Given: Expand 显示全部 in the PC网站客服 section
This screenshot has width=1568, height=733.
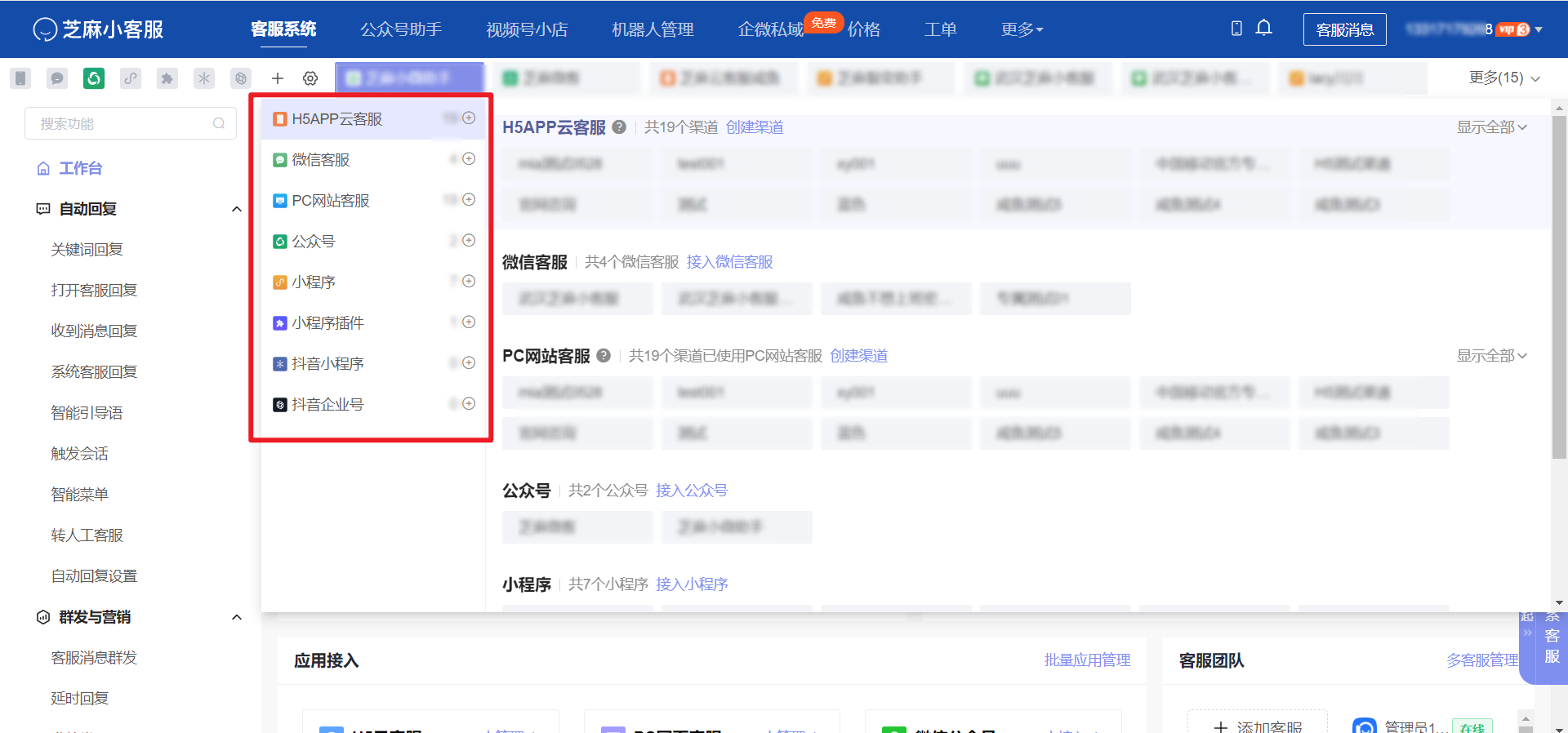Looking at the screenshot, I should [x=1492, y=356].
